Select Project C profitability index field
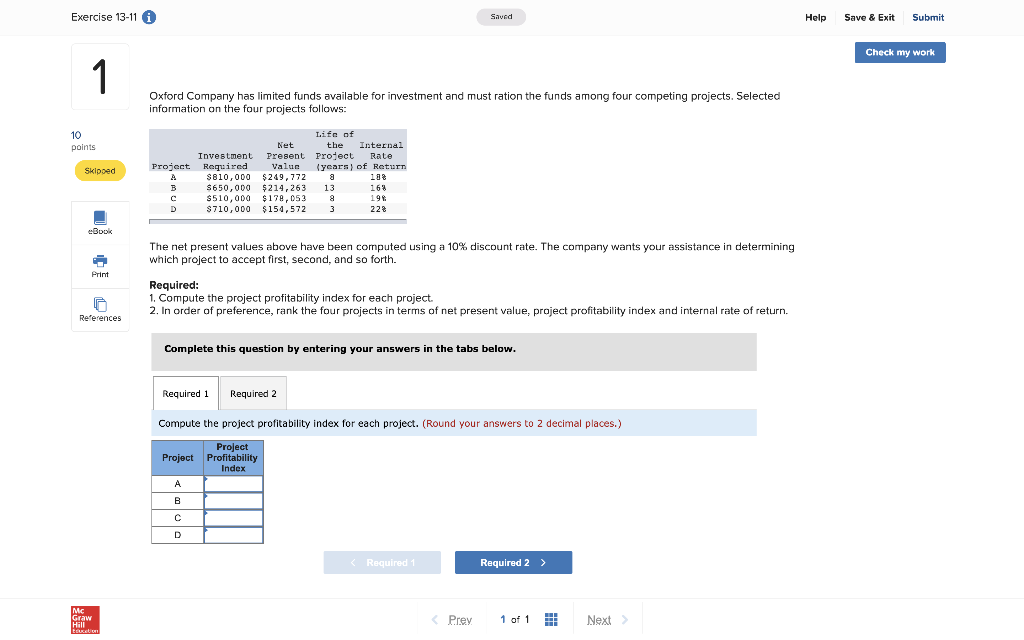This screenshot has width=1024, height=640. tap(233, 518)
